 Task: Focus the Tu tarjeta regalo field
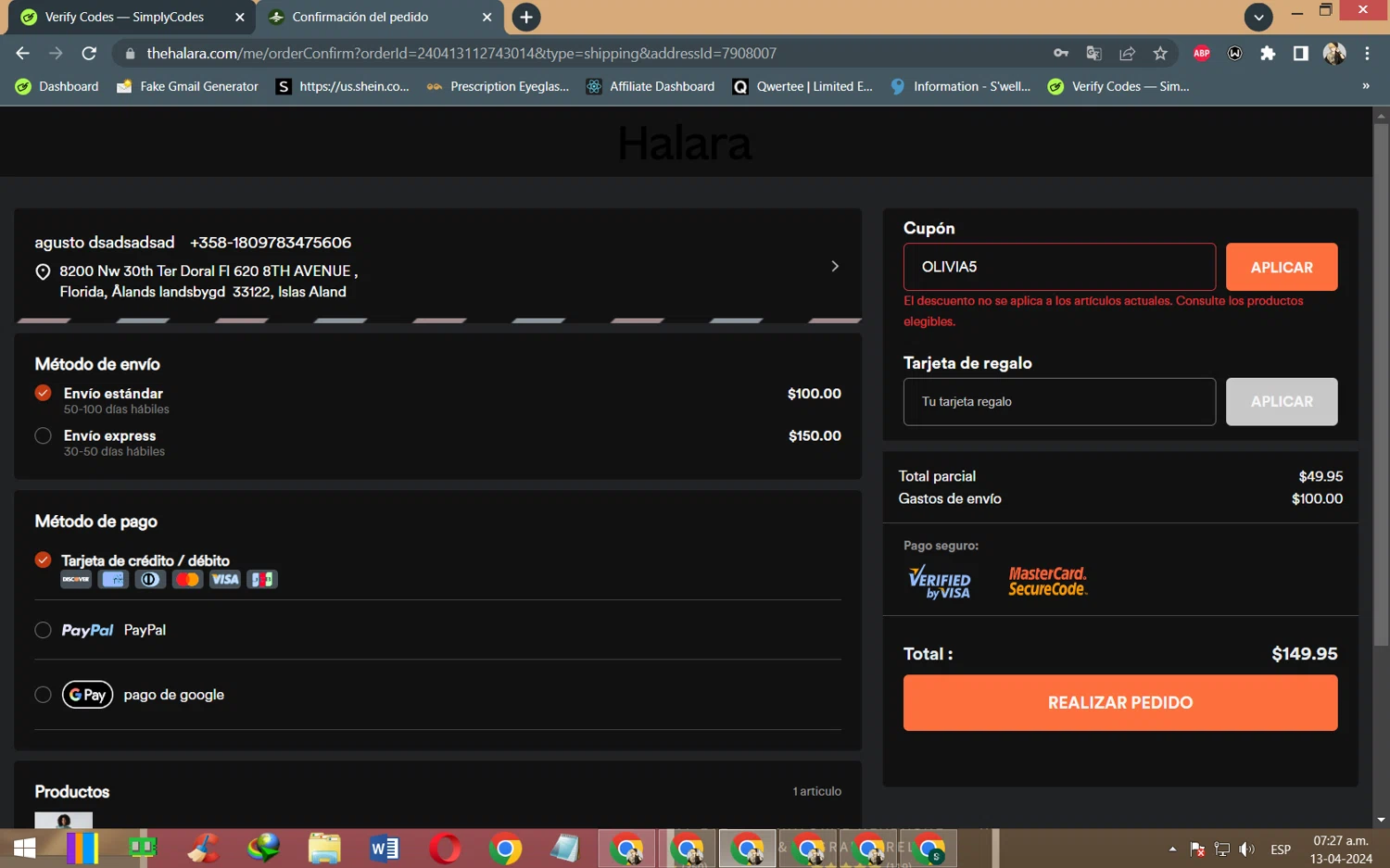pyautogui.click(x=1059, y=402)
